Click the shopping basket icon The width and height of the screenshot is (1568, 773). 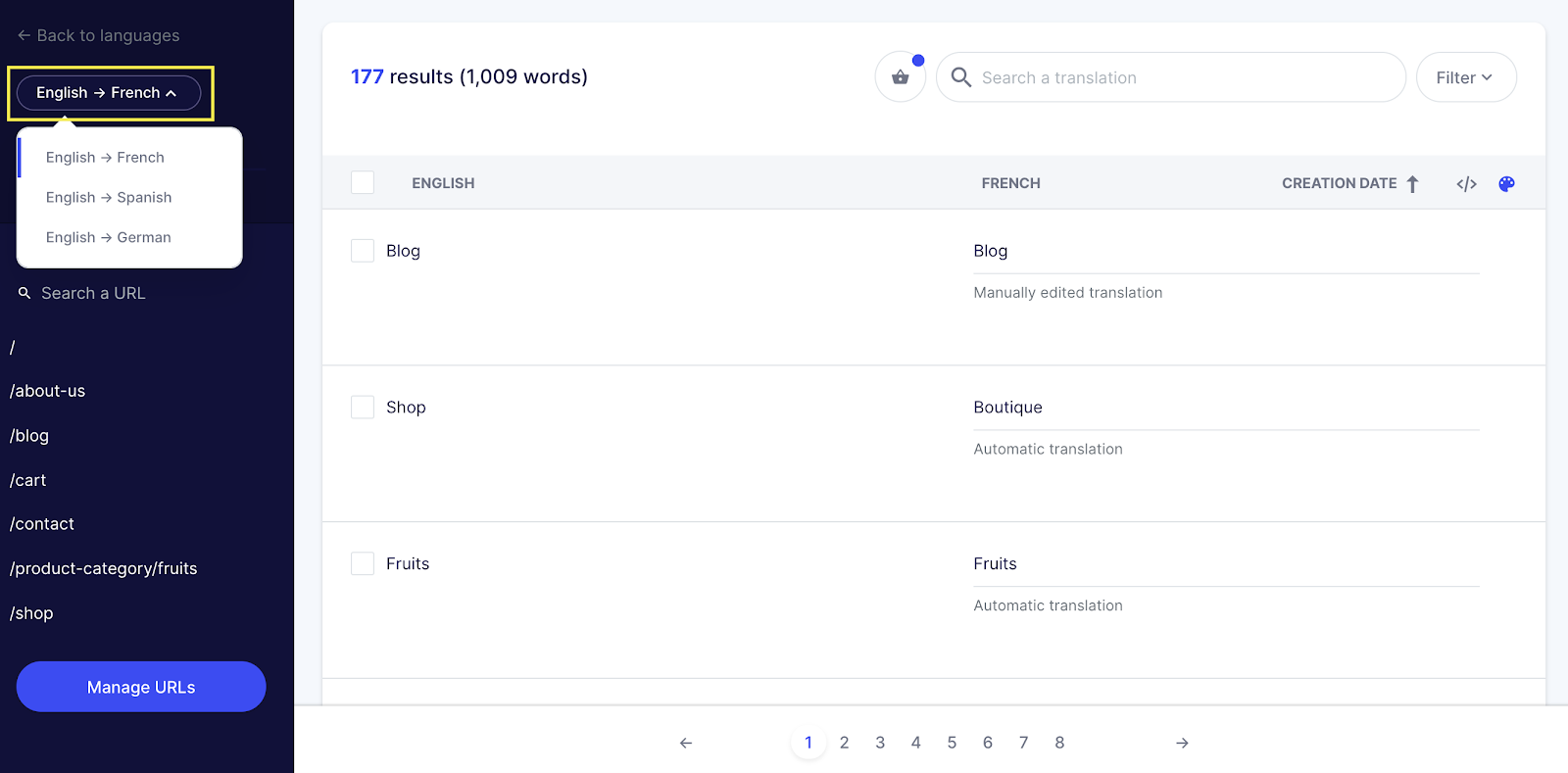pos(900,77)
